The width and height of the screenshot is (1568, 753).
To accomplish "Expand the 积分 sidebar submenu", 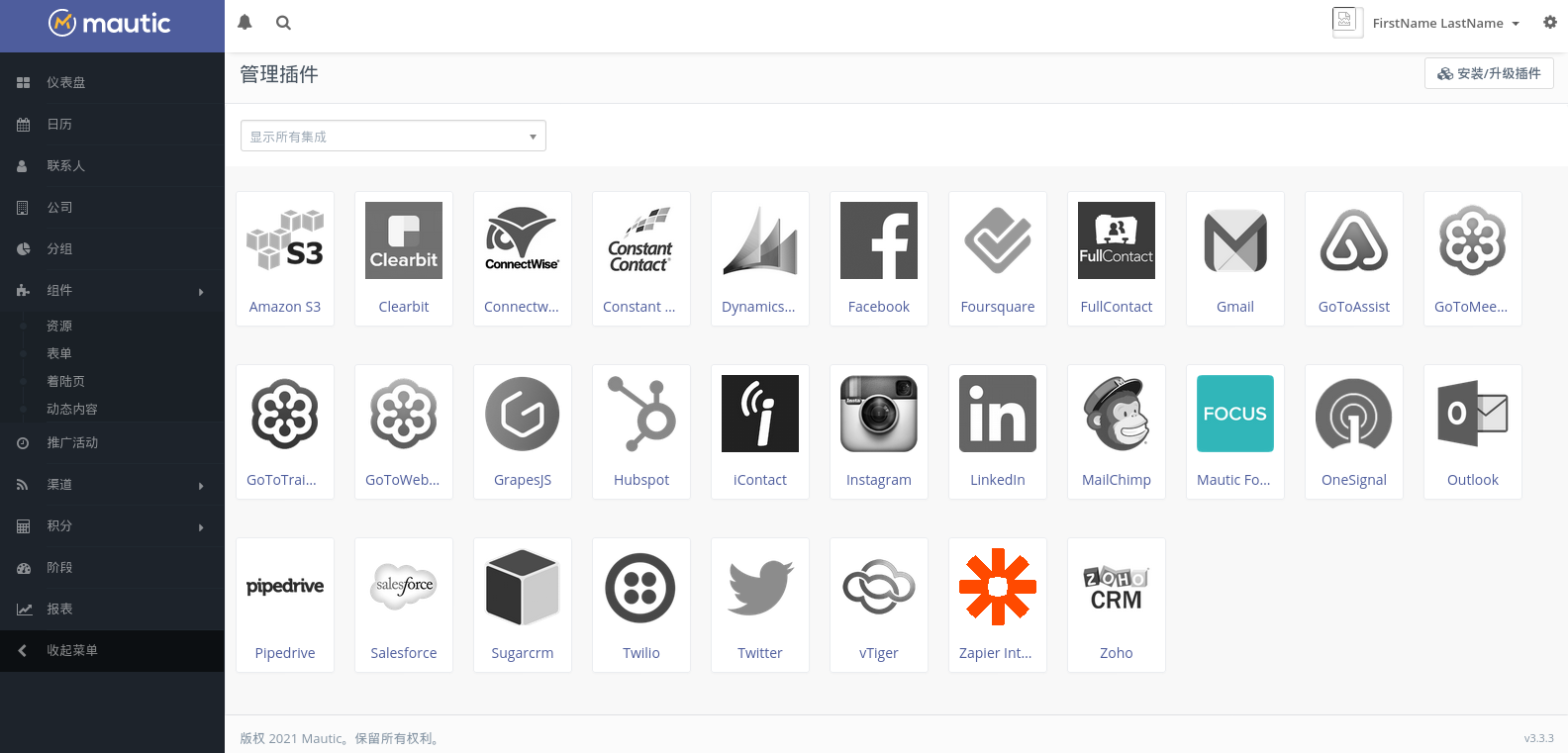I will click(x=112, y=526).
